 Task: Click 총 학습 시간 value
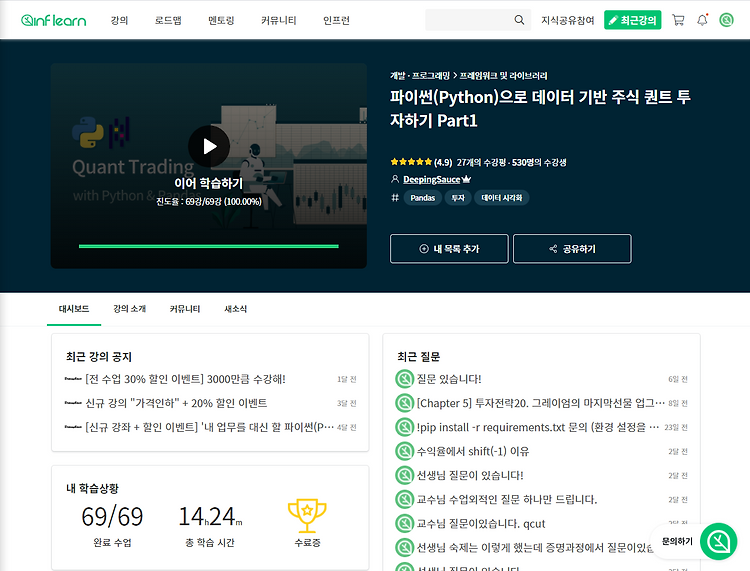210,516
